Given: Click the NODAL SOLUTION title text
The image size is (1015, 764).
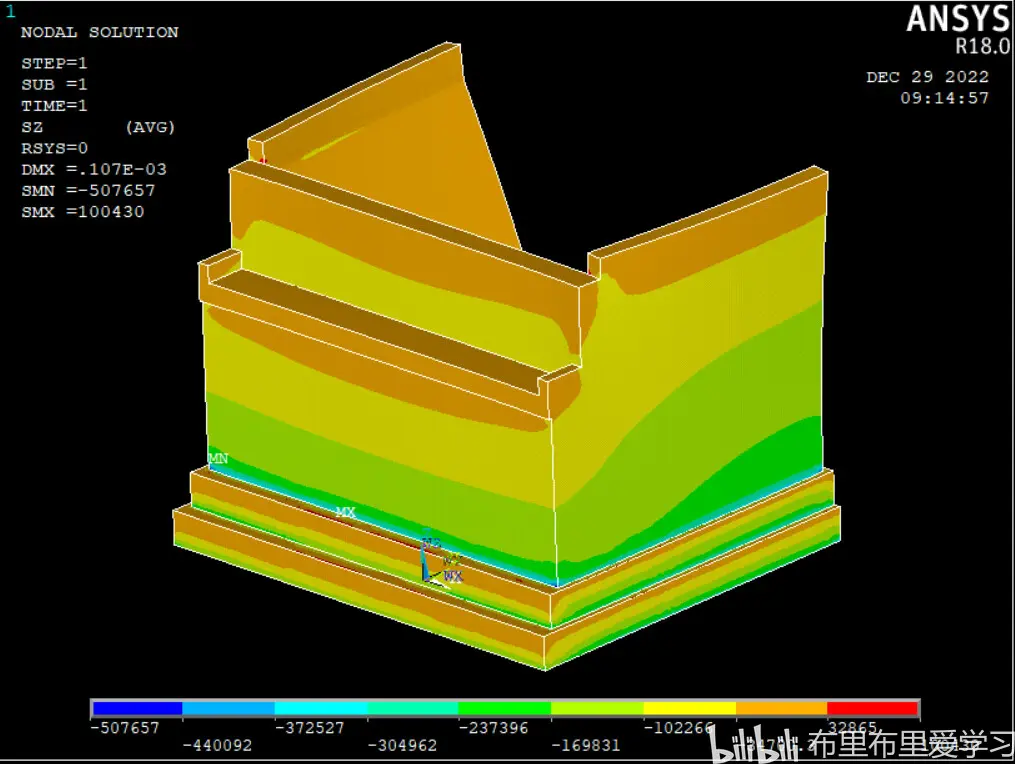Looking at the screenshot, I should coord(100,32).
